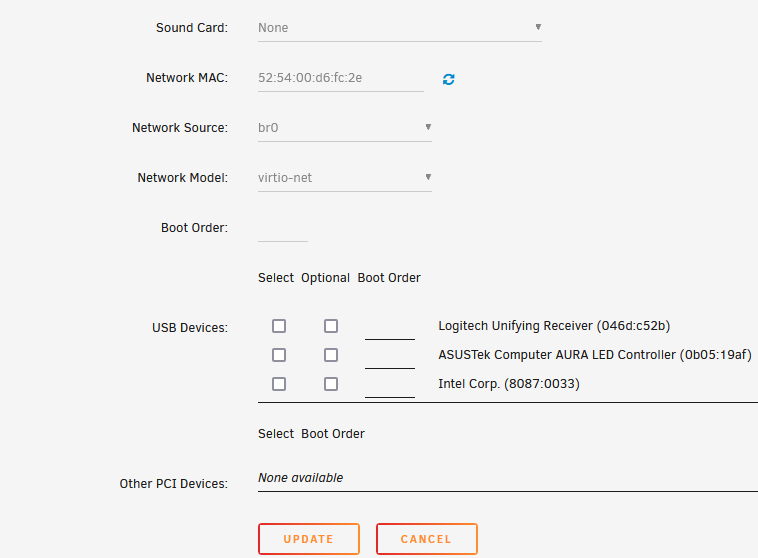Tick Optional checkbox for Intel Corp. device
Image resolution: width=758 pixels, height=558 pixels.
pos(331,384)
